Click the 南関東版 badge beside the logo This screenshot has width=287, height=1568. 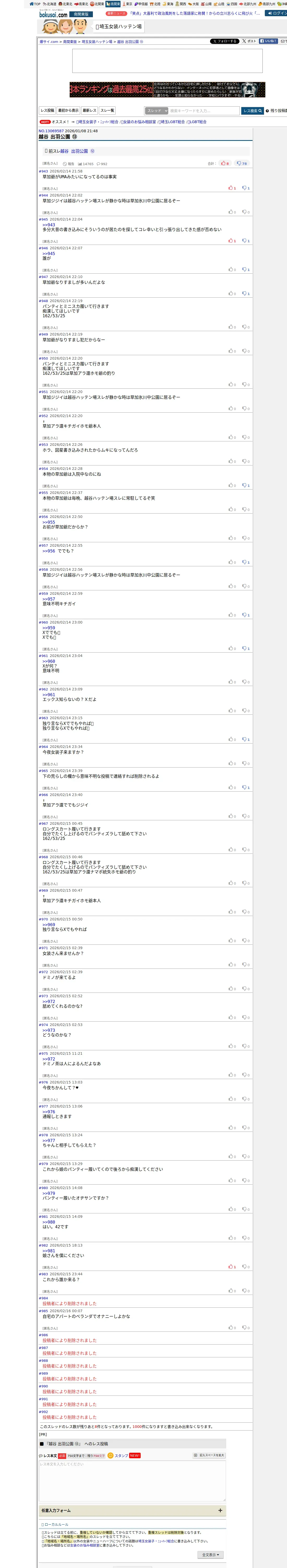tap(81, 14)
